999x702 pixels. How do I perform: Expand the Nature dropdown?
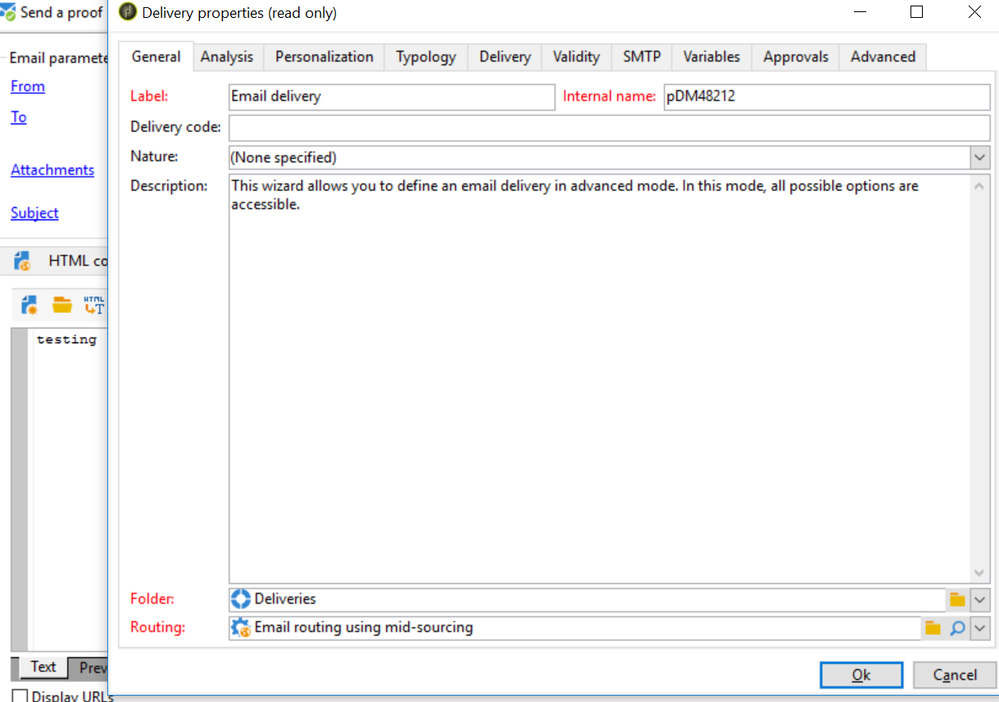[x=980, y=157]
